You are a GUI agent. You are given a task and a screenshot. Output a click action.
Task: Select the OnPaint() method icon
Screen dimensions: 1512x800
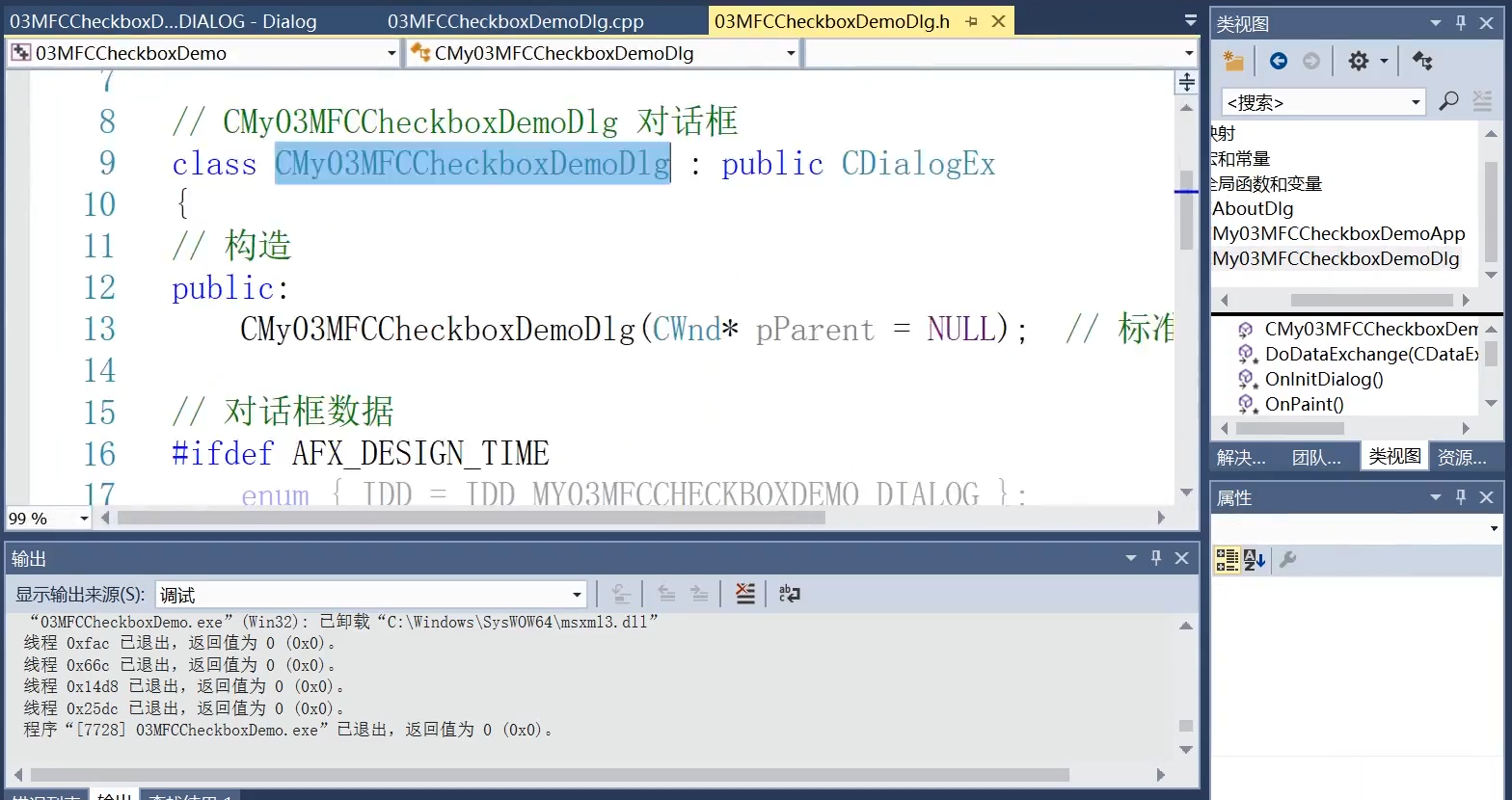(1246, 405)
